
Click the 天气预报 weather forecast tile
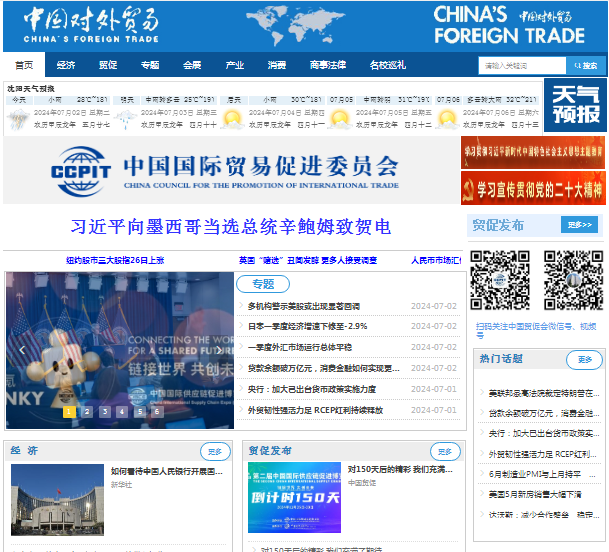[x=576, y=105]
